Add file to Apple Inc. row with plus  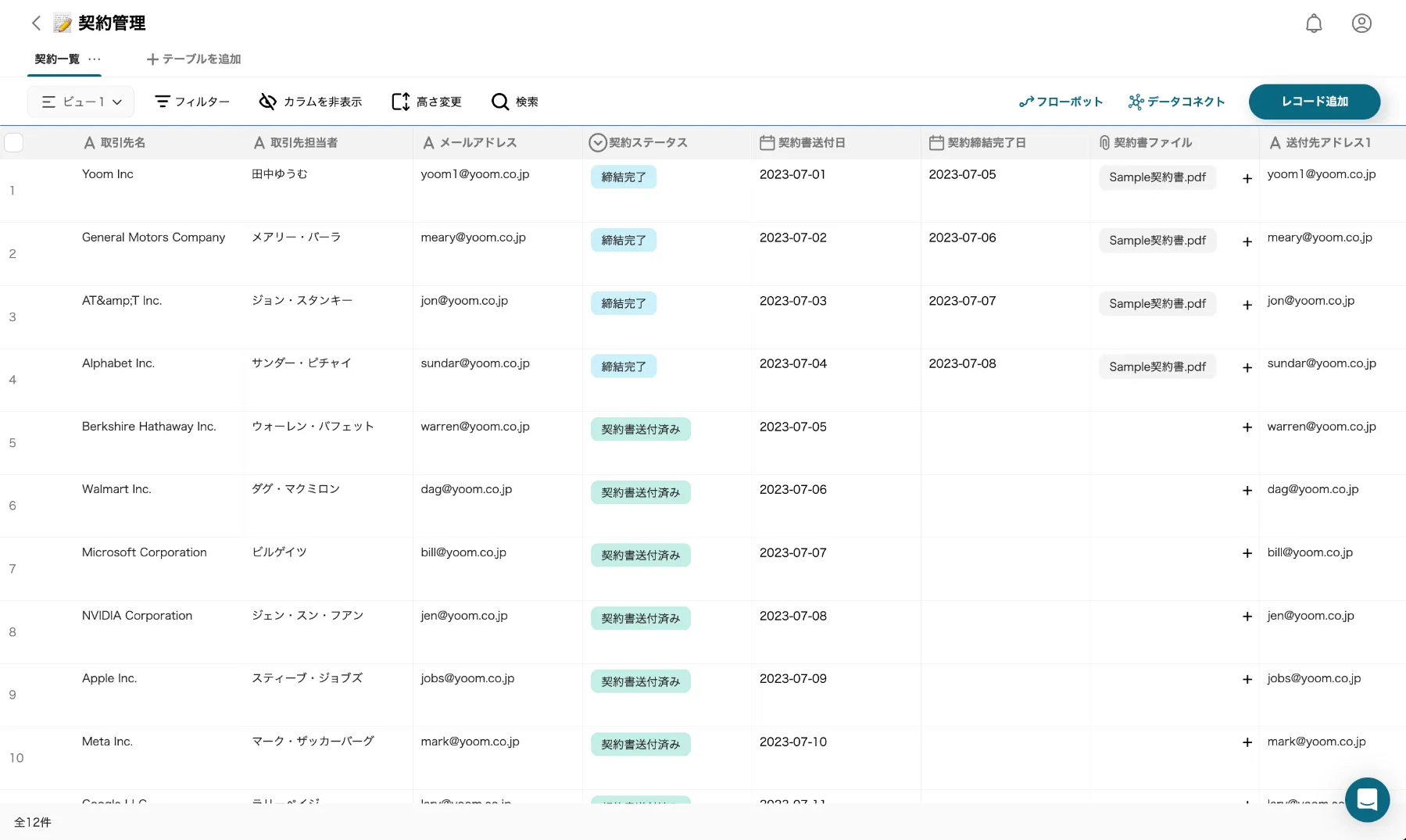(x=1247, y=679)
